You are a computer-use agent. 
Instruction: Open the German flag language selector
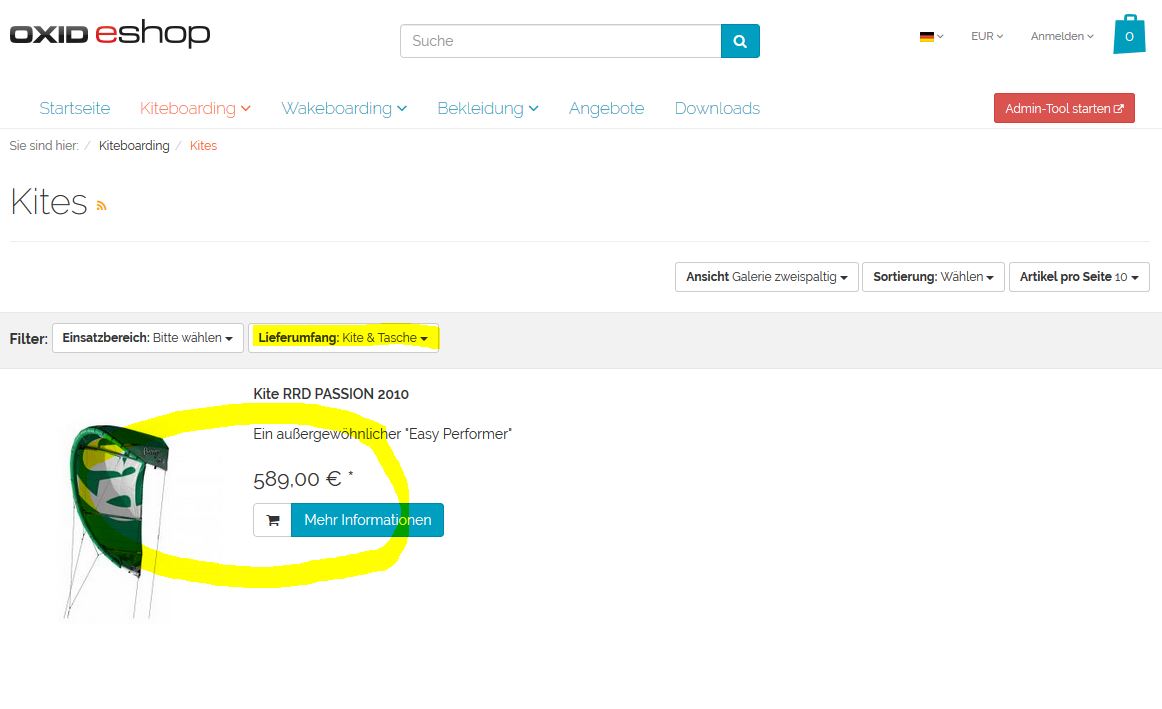click(931, 36)
